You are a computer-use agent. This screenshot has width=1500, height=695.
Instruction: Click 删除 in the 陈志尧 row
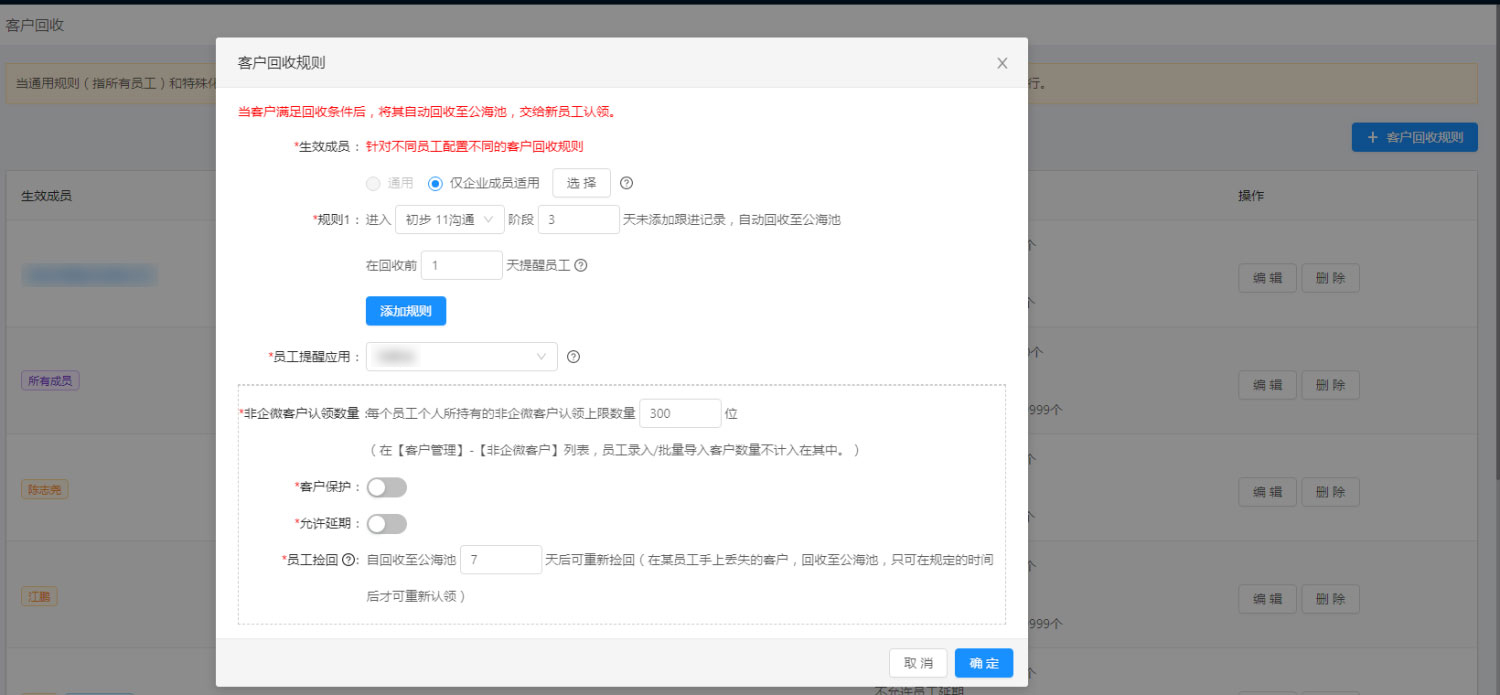pyautogui.click(x=1330, y=492)
